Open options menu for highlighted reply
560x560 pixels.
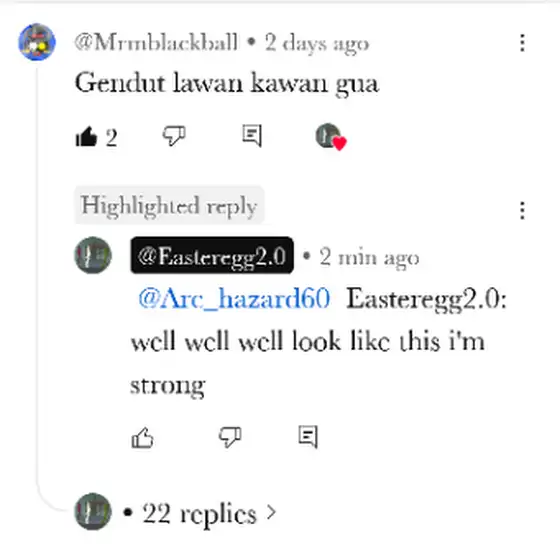point(522,210)
